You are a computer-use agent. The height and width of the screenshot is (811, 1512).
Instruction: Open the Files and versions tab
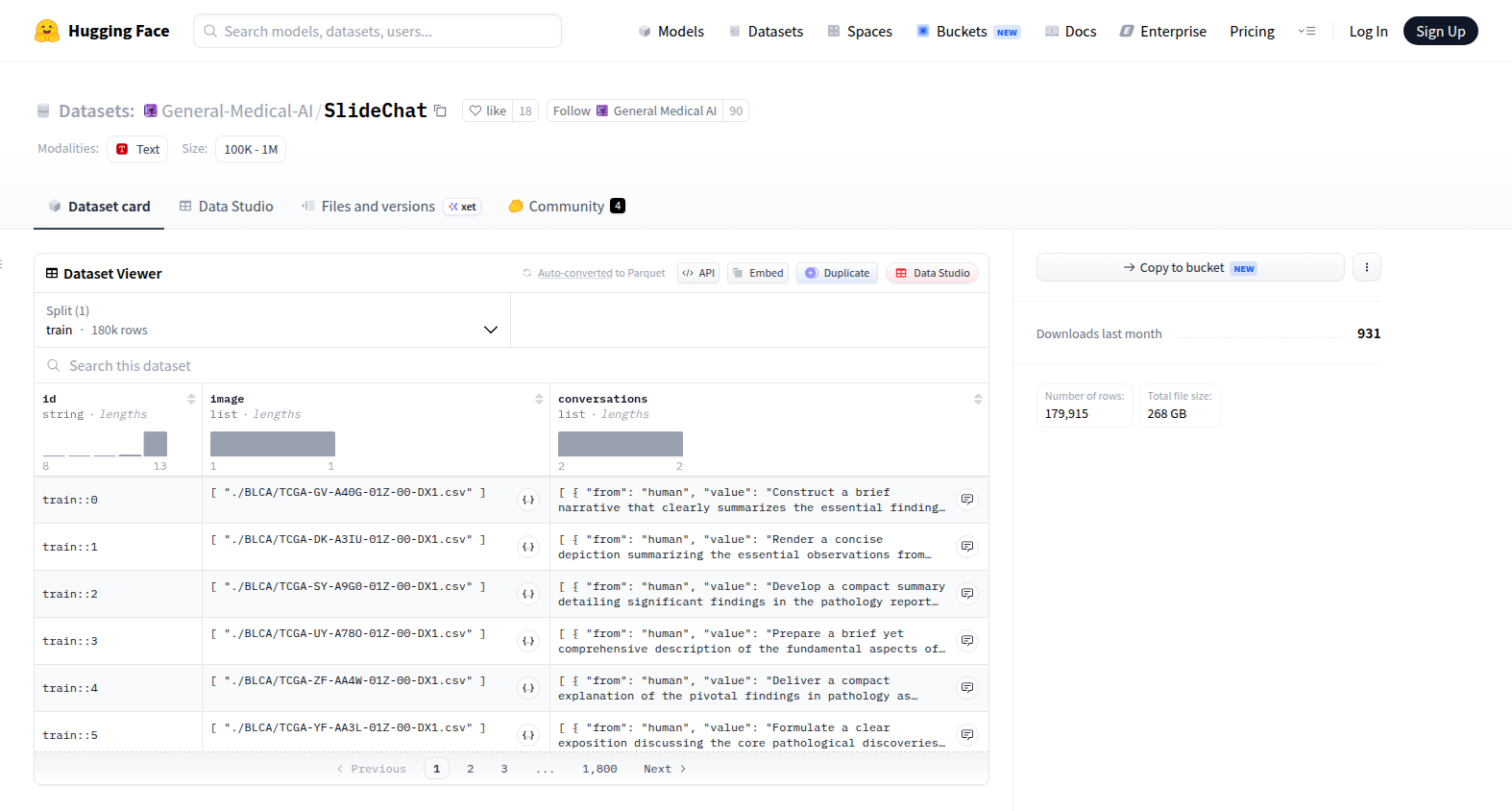[x=390, y=207]
